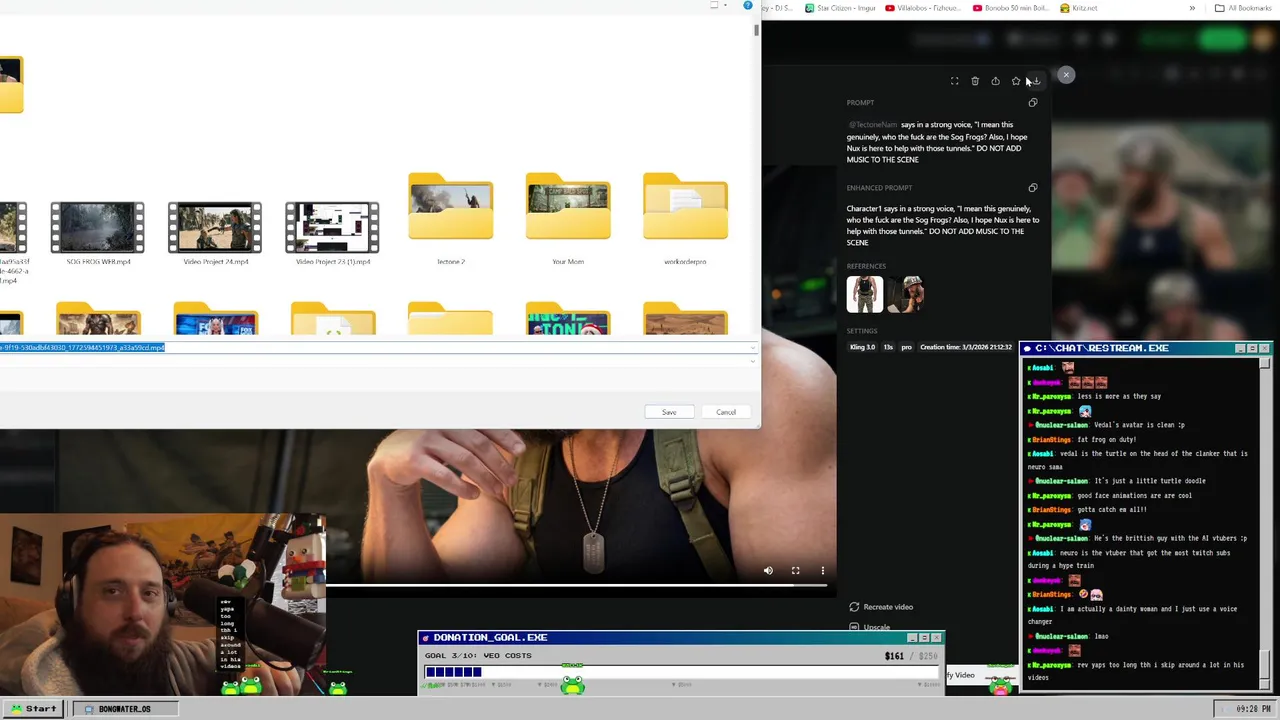This screenshot has height=720, width=1280.
Task: Seek on the video progress bar
Action: coord(581,585)
